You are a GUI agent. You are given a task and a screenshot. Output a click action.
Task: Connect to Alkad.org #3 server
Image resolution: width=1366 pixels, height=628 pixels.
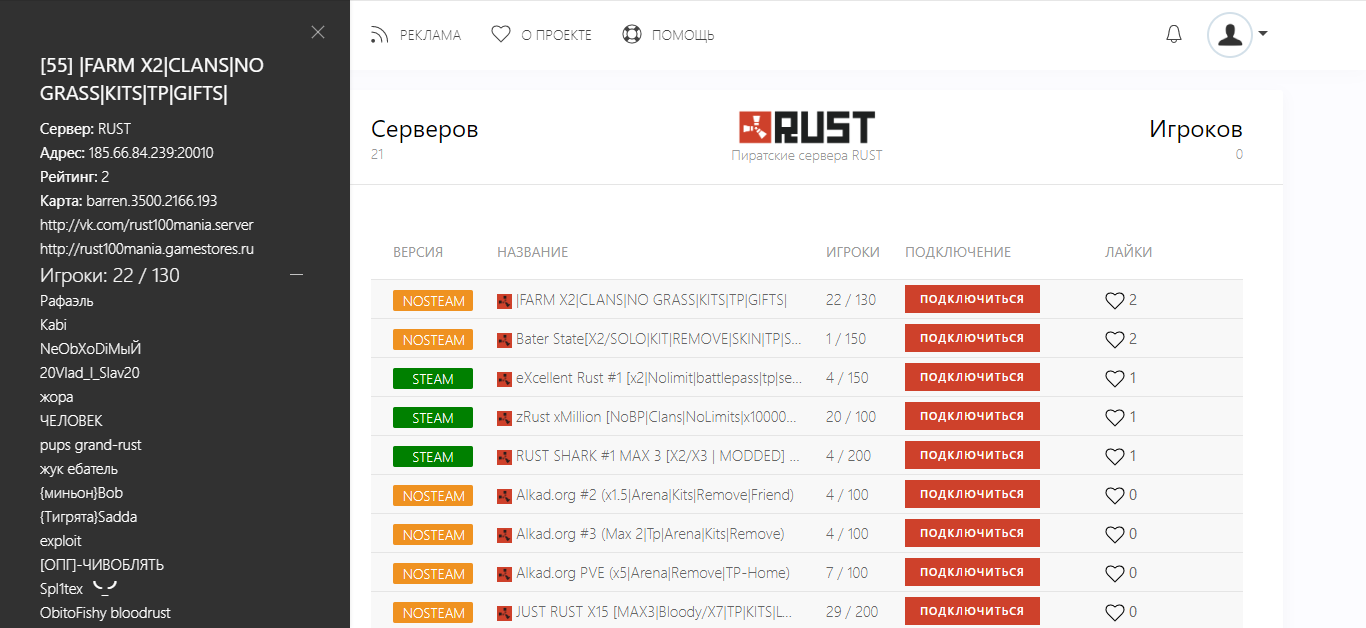coord(972,533)
